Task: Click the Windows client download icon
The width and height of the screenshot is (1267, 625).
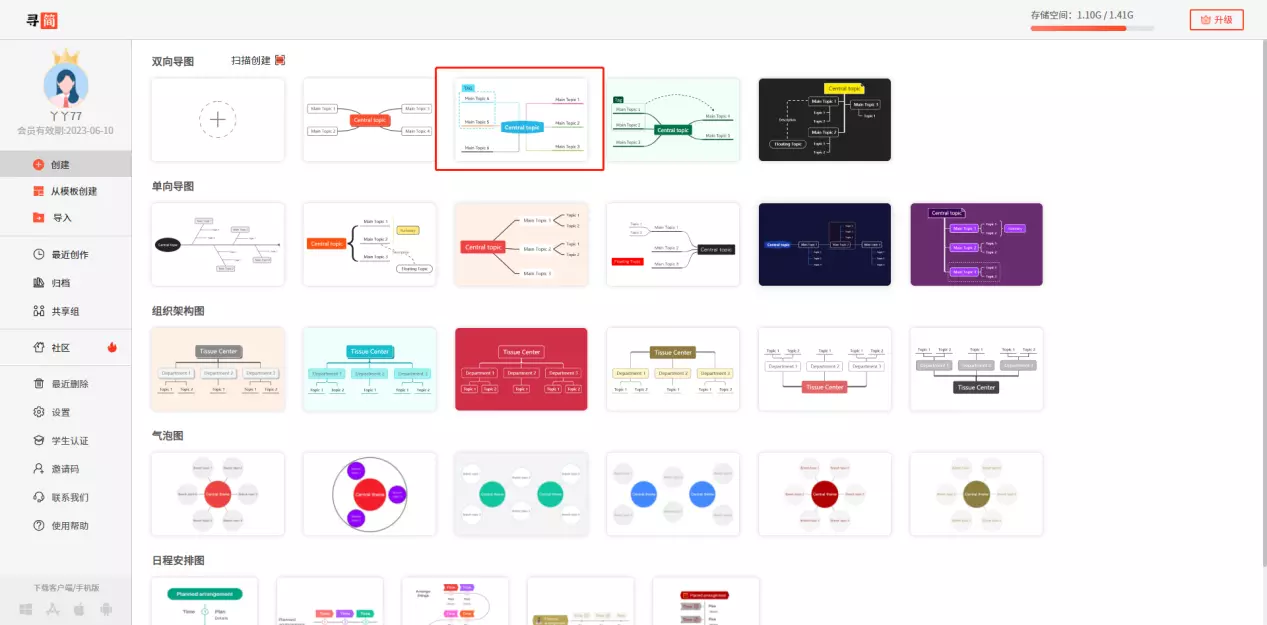Action: pyautogui.click(x=26, y=609)
